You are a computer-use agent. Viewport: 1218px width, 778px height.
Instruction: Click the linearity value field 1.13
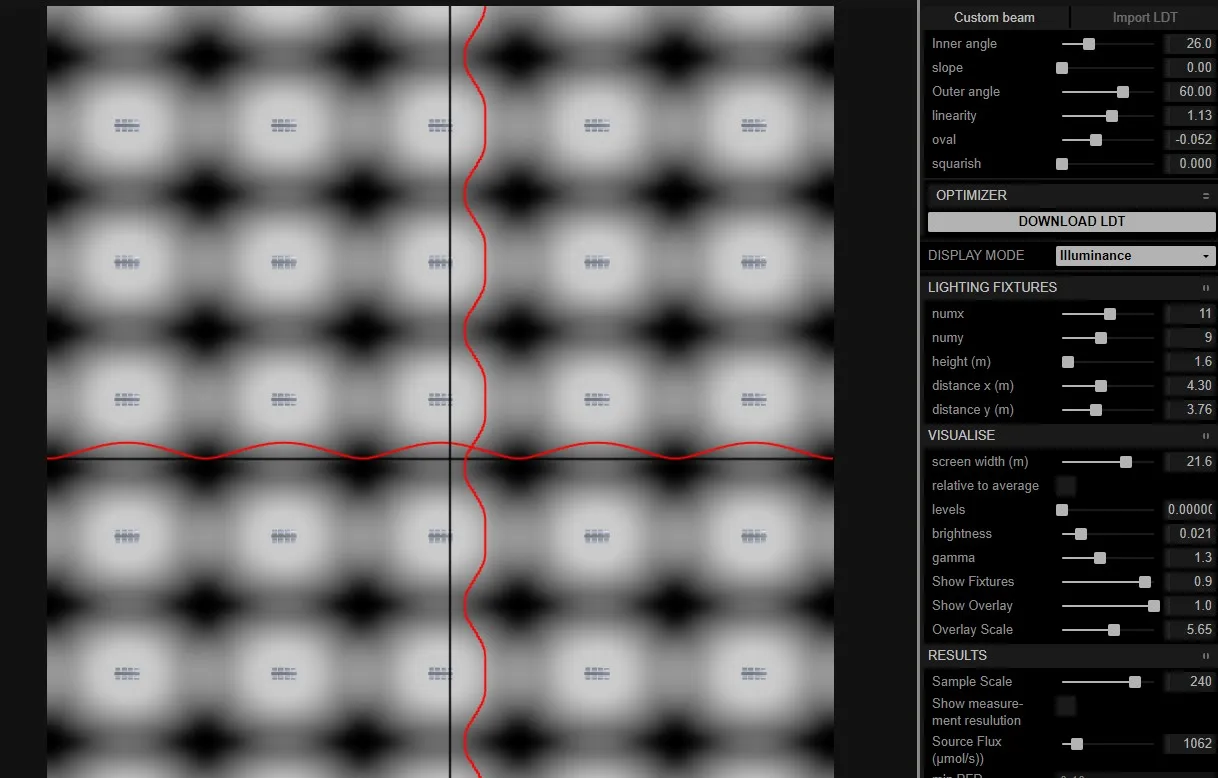(1190, 116)
